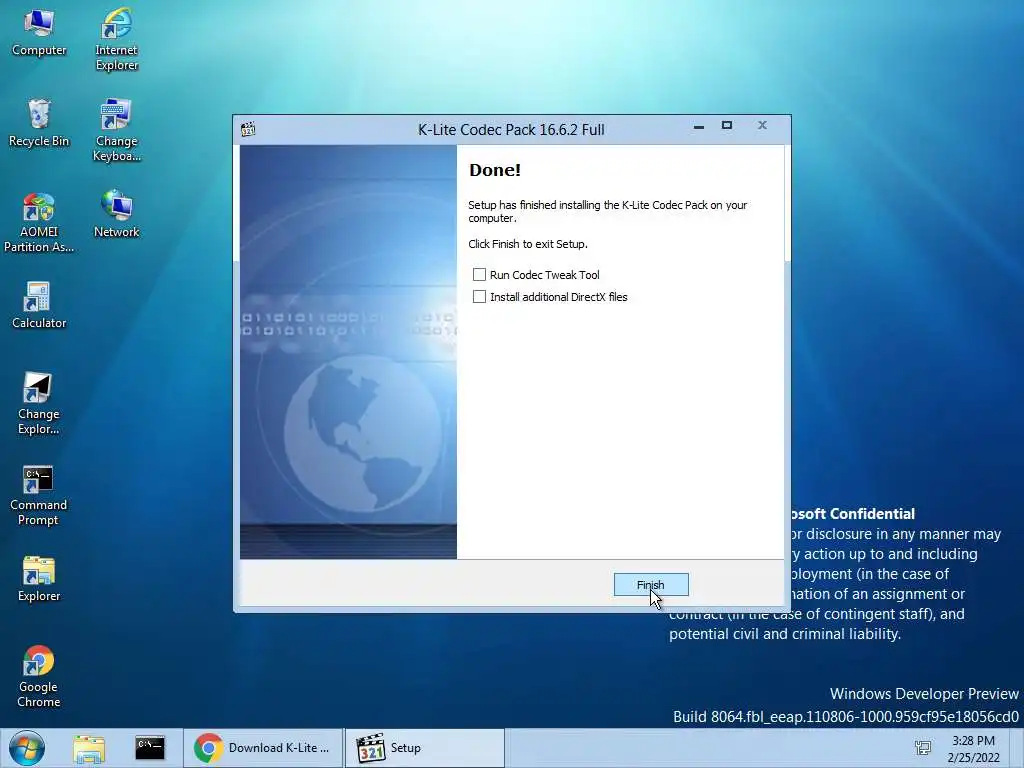Image resolution: width=1024 pixels, height=768 pixels.
Task: Open the taskbar clock showing 3:28 PM
Action: pos(973,749)
